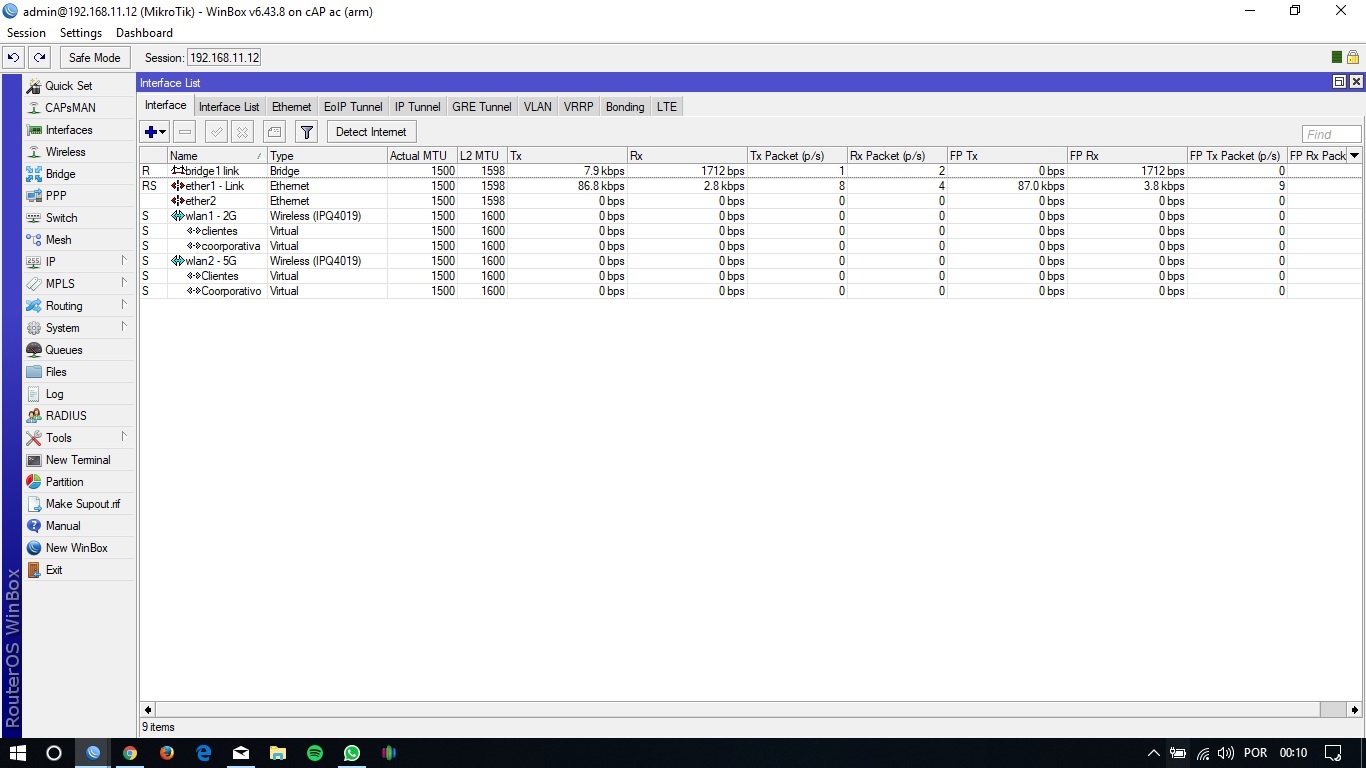Select the coorporativa virtual interface row

coord(750,246)
